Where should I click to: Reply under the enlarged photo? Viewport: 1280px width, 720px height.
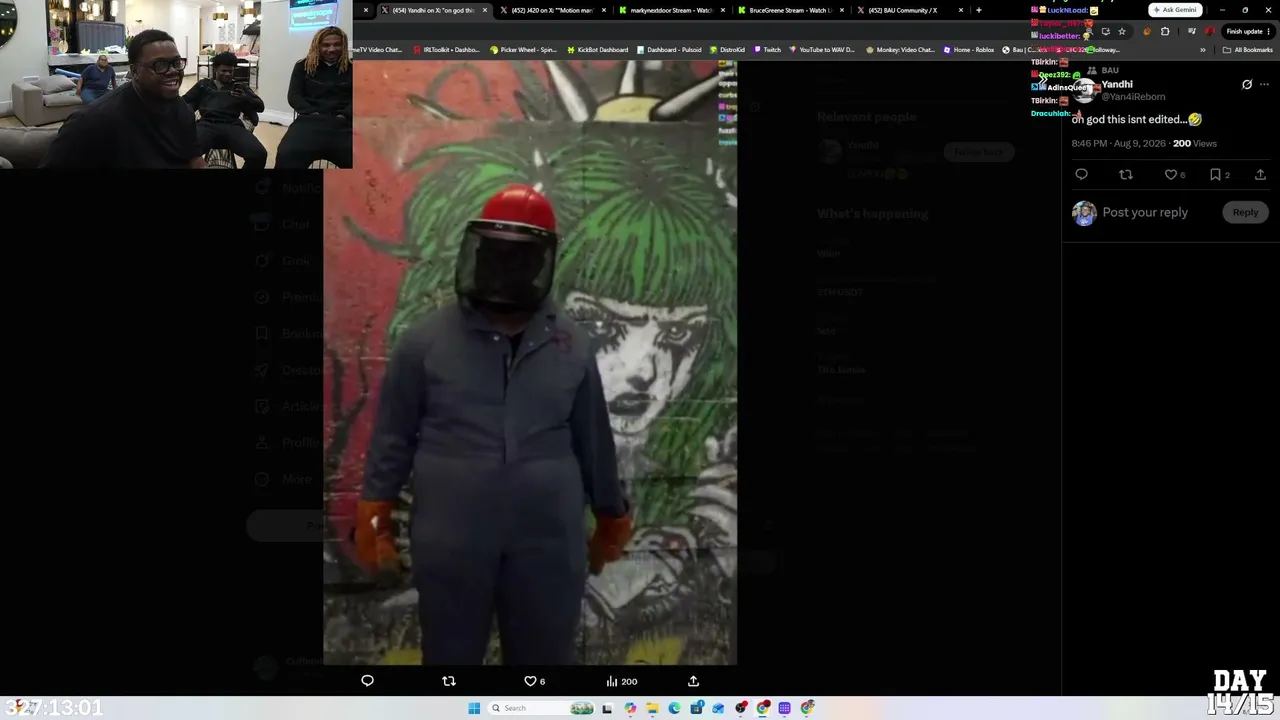(367, 681)
